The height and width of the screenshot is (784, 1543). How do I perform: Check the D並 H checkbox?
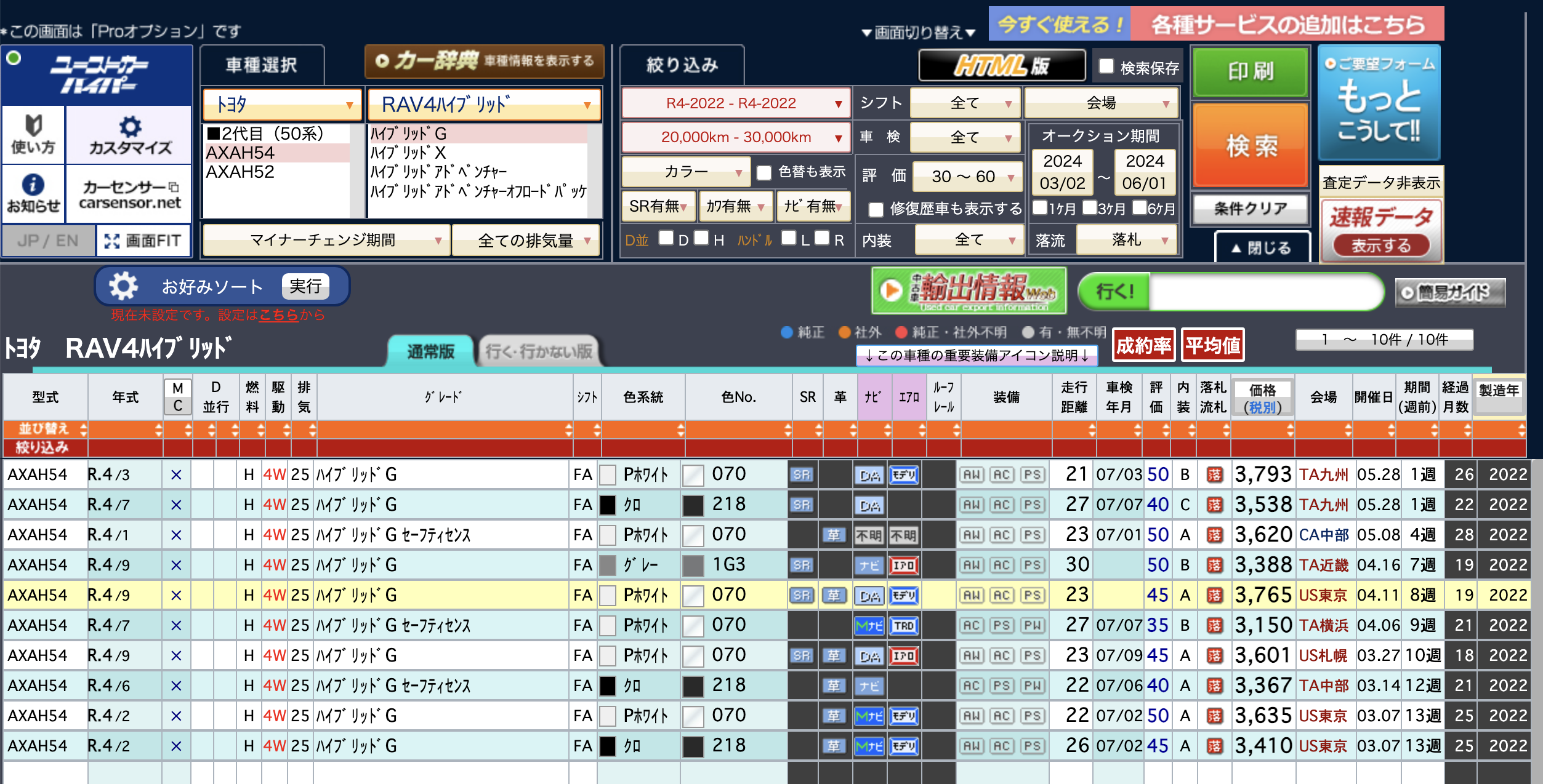[701, 238]
